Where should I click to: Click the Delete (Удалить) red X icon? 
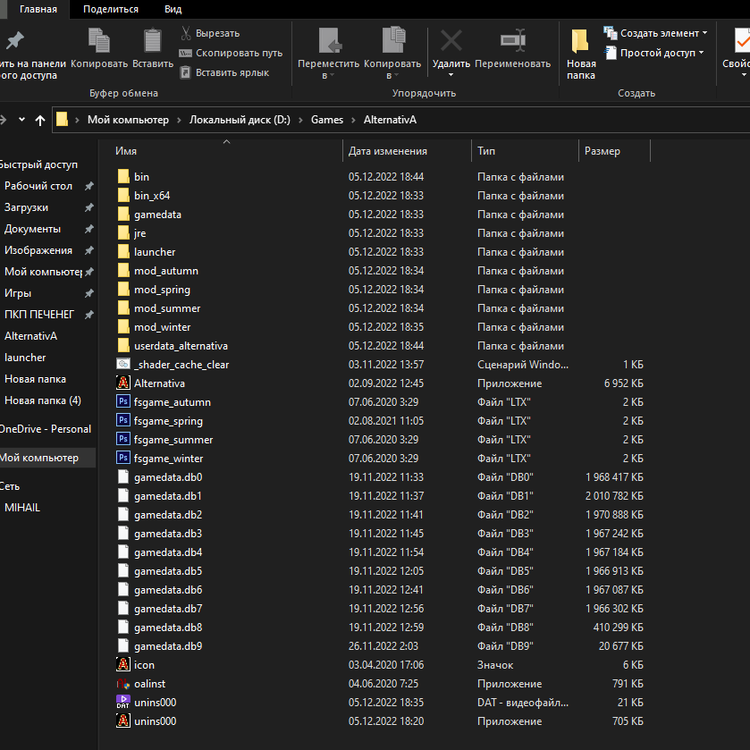pyautogui.click(x=451, y=41)
